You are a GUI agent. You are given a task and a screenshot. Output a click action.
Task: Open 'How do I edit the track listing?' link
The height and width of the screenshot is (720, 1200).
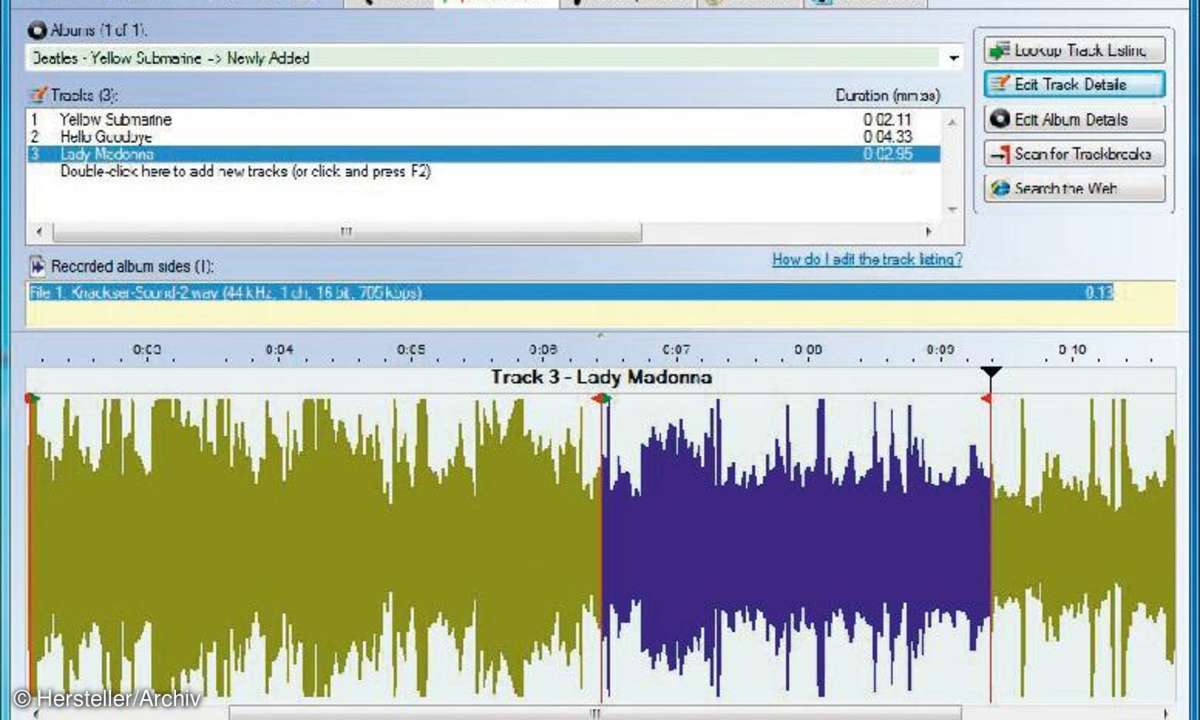pyautogui.click(x=867, y=260)
